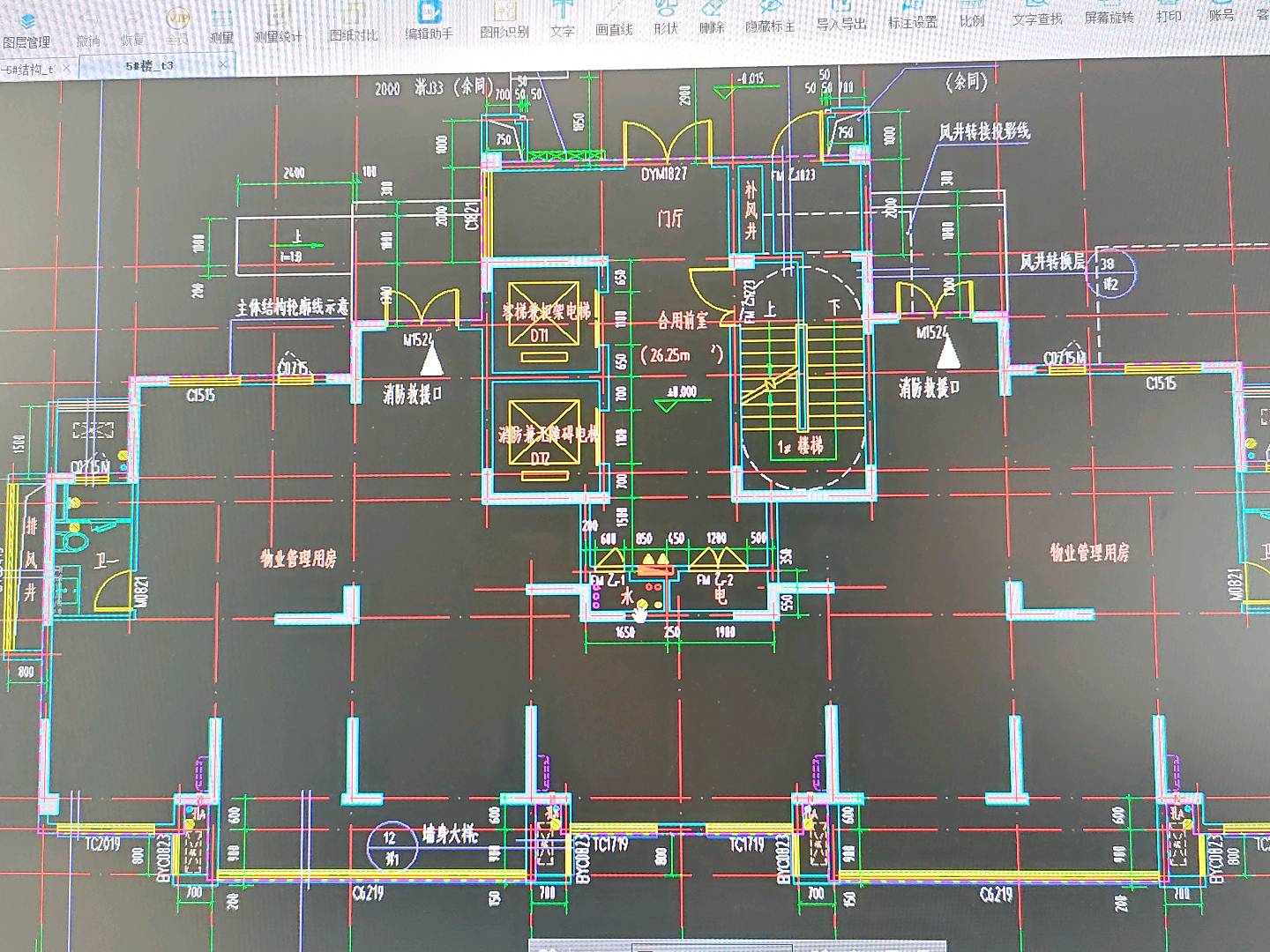
Task: Click the DYM1827 door label
Action: coord(664,175)
